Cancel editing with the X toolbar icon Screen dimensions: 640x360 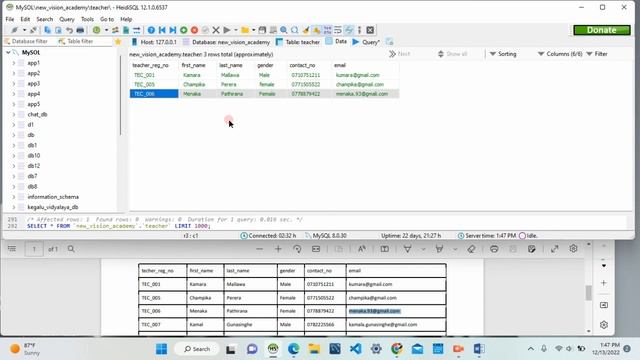click(216, 30)
